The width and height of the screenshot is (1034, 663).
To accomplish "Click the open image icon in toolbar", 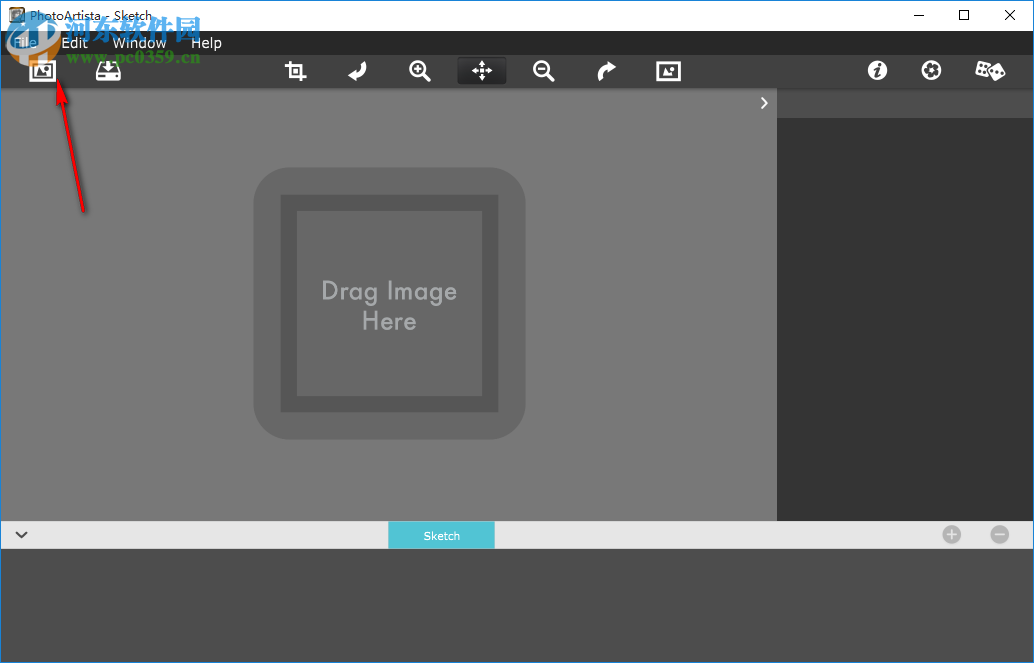I will tap(42, 71).
